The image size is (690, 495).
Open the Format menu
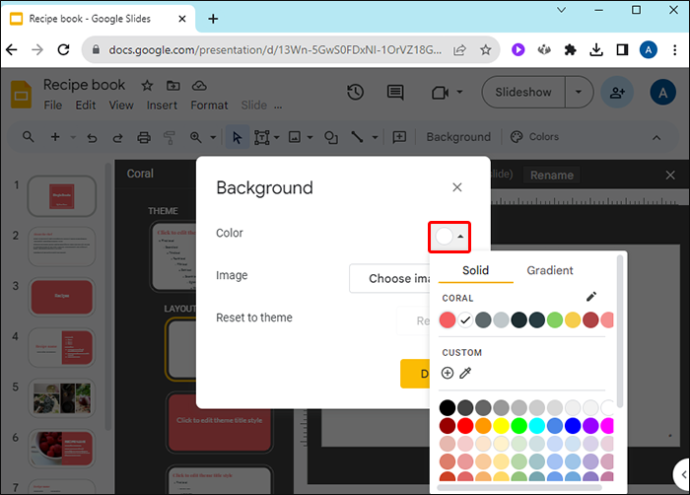click(209, 105)
